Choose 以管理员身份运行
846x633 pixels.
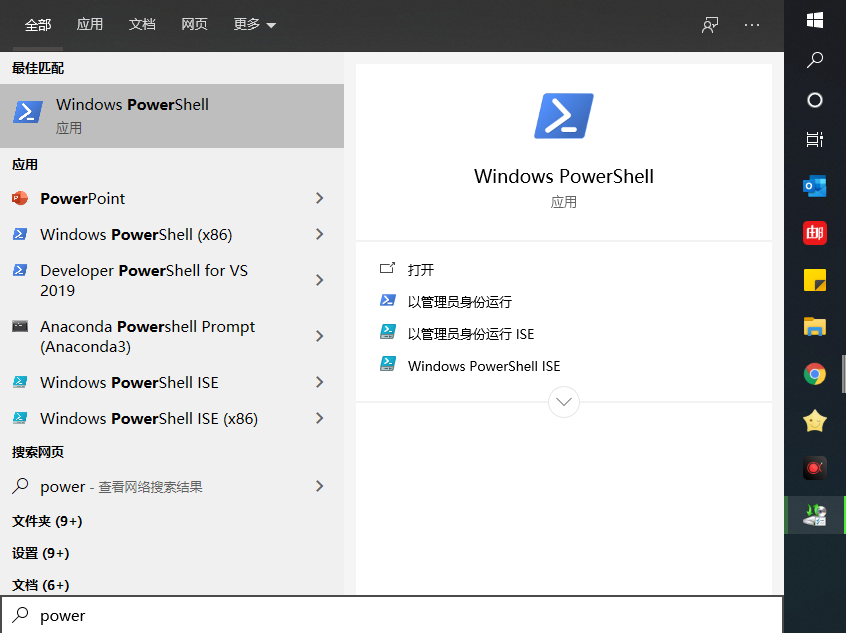460,302
